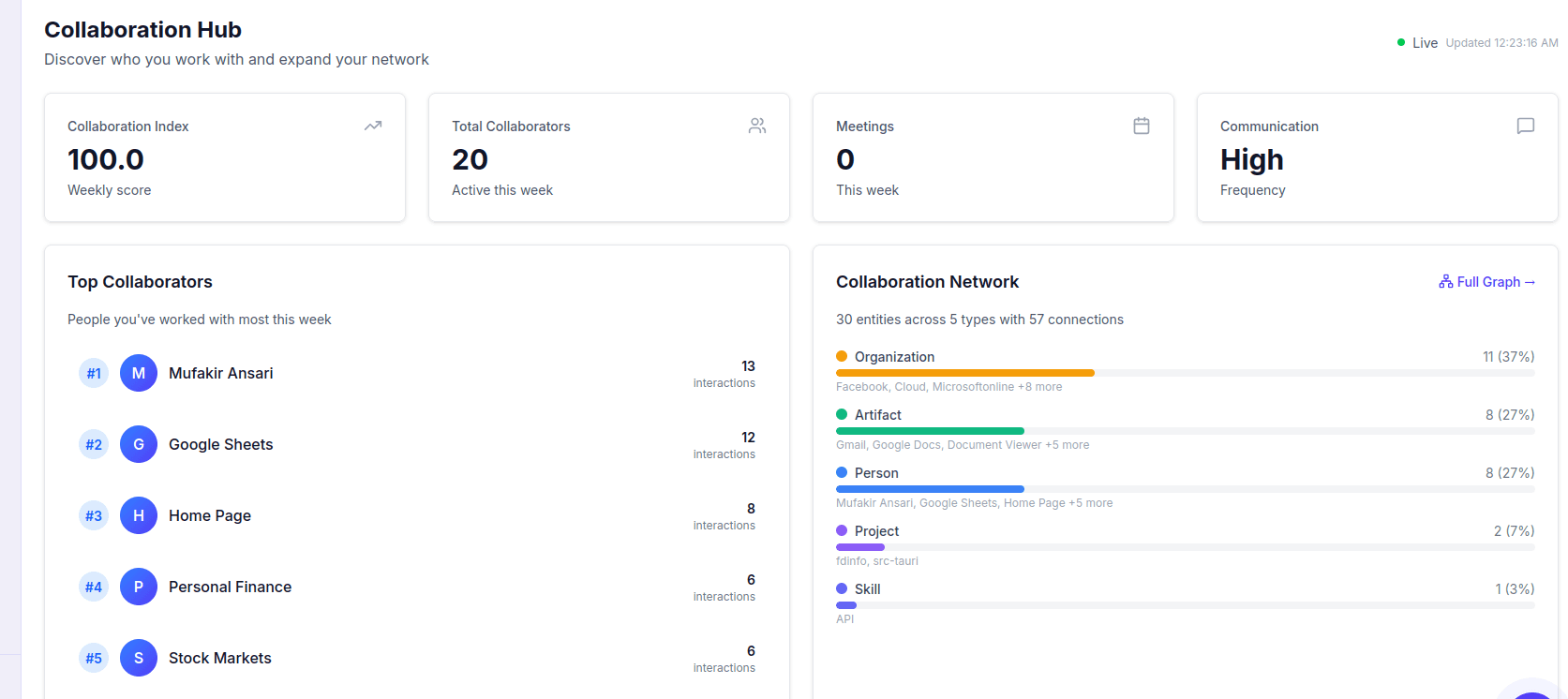Click the Artifact progress bar
The image size is (1568, 699).
tap(1186, 431)
